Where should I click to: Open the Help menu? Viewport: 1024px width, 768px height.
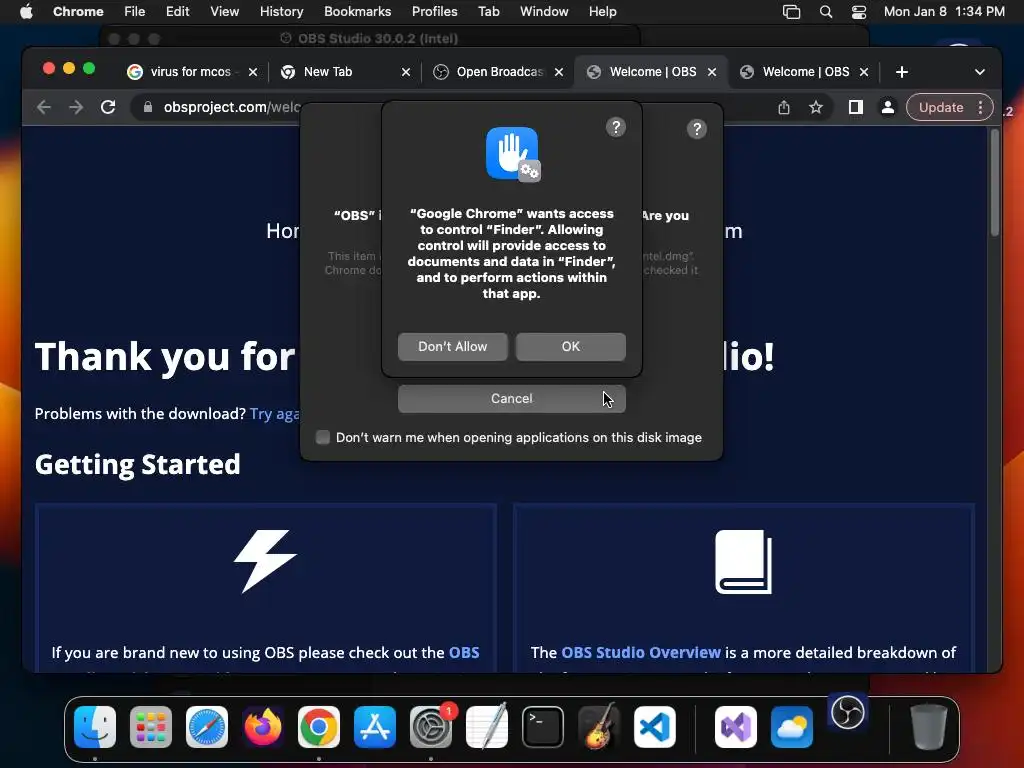click(x=602, y=12)
